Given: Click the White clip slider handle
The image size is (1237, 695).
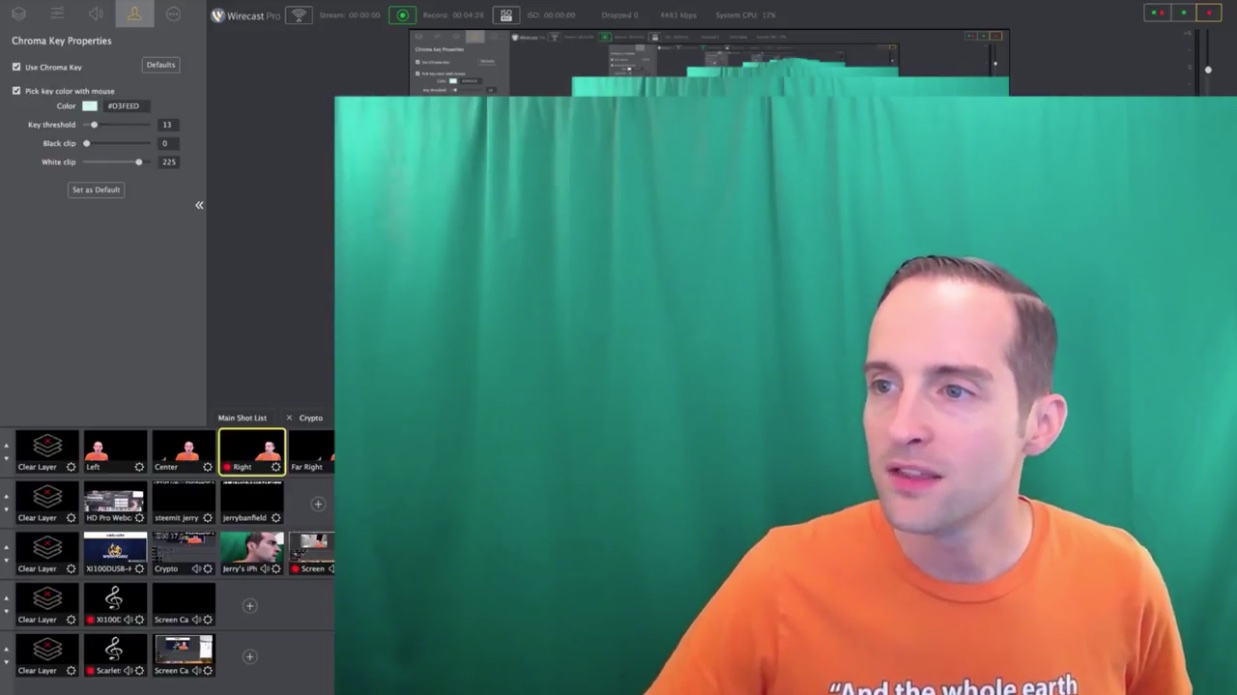Looking at the screenshot, I should [x=139, y=162].
